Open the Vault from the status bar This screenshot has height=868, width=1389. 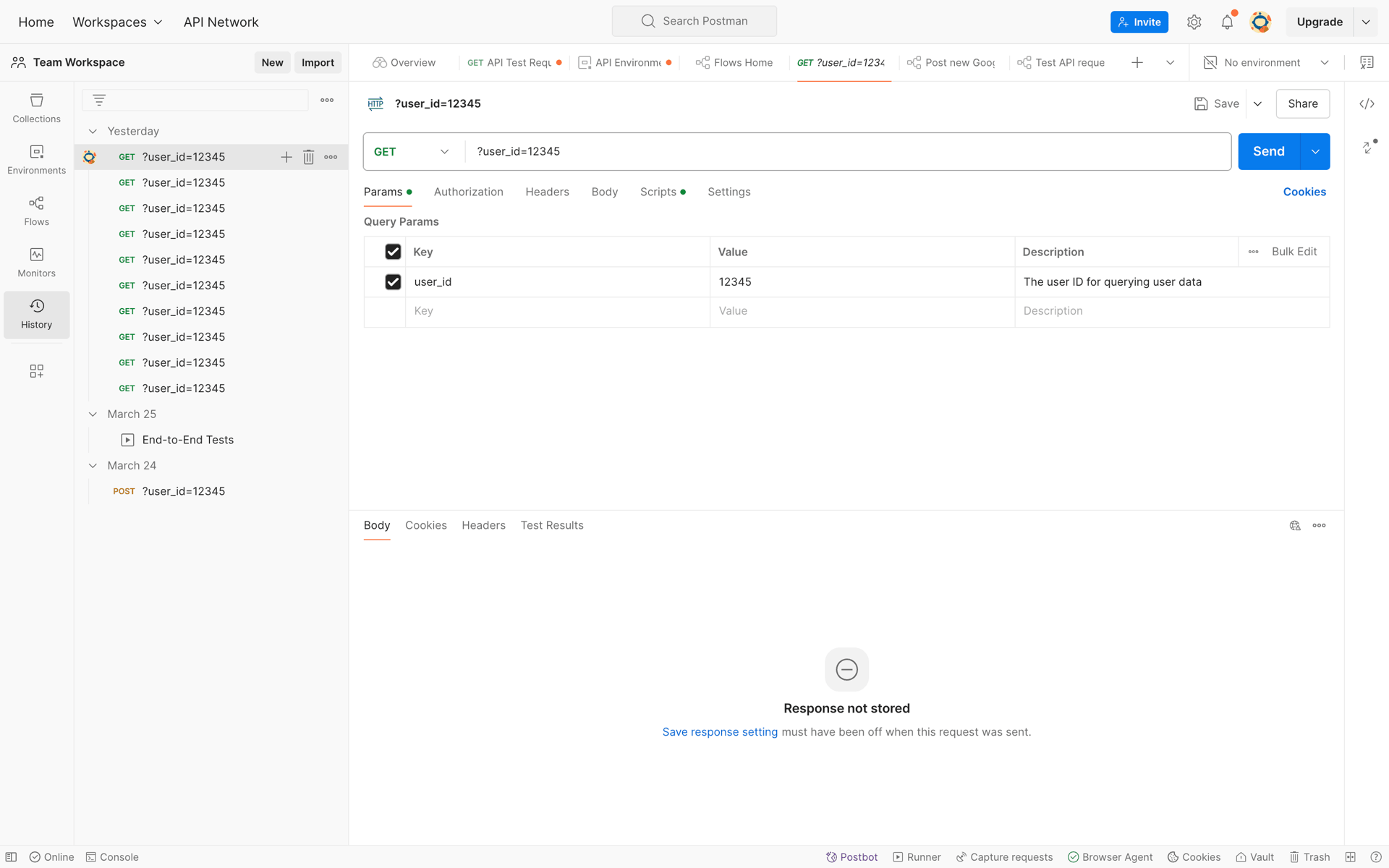click(1254, 857)
